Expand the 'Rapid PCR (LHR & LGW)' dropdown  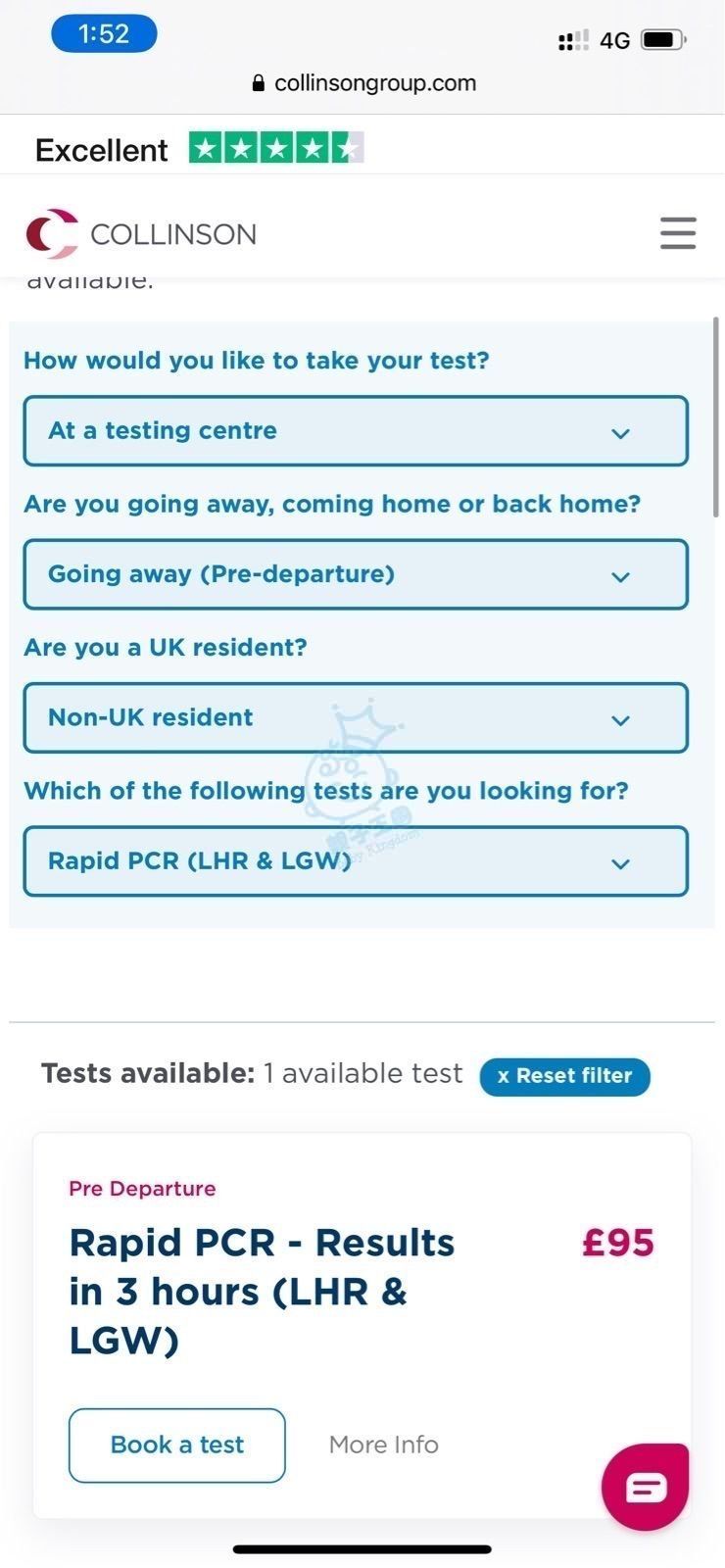[x=356, y=861]
